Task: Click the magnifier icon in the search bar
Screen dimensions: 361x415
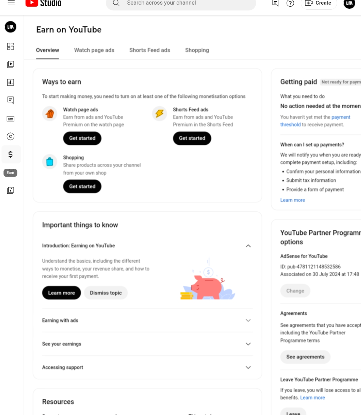Action: [x=116, y=3]
